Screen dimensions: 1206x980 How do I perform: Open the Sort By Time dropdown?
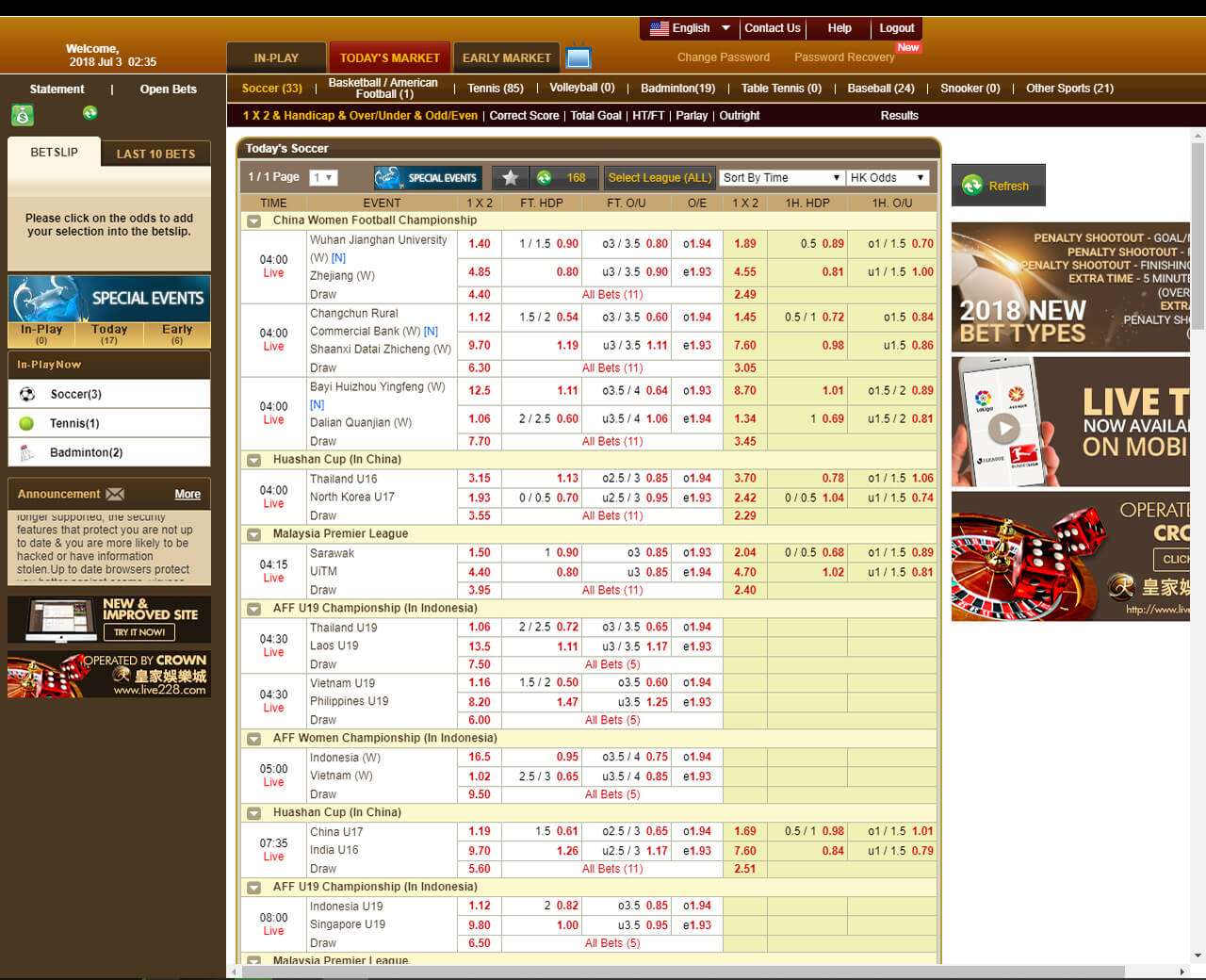tap(781, 177)
